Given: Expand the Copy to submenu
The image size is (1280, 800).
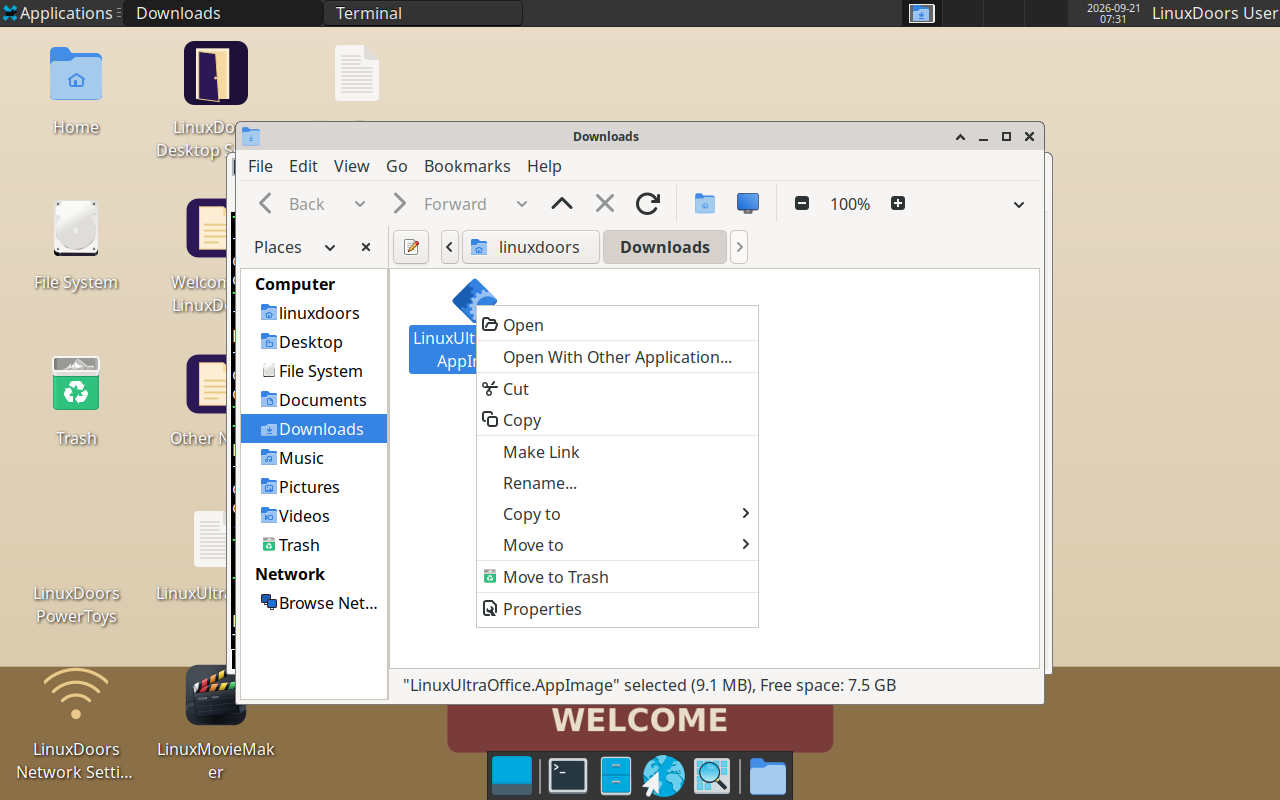Looking at the screenshot, I should [x=617, y=514].
